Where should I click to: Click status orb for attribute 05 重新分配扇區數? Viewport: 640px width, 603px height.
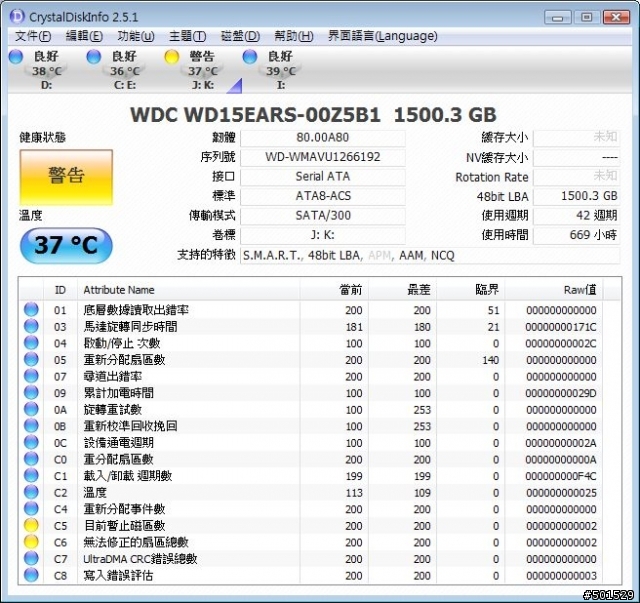tap(31, 359)
